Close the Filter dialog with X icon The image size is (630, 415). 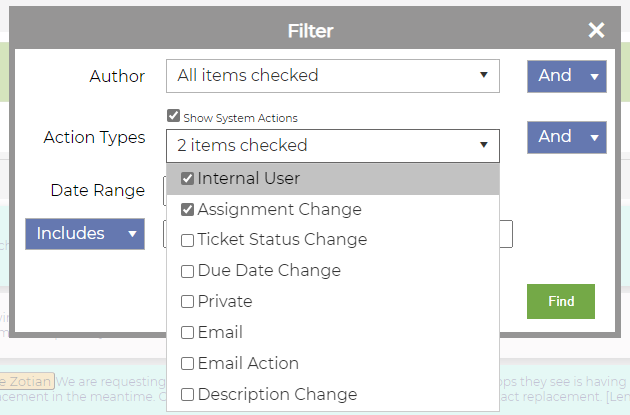pos(596,30)
